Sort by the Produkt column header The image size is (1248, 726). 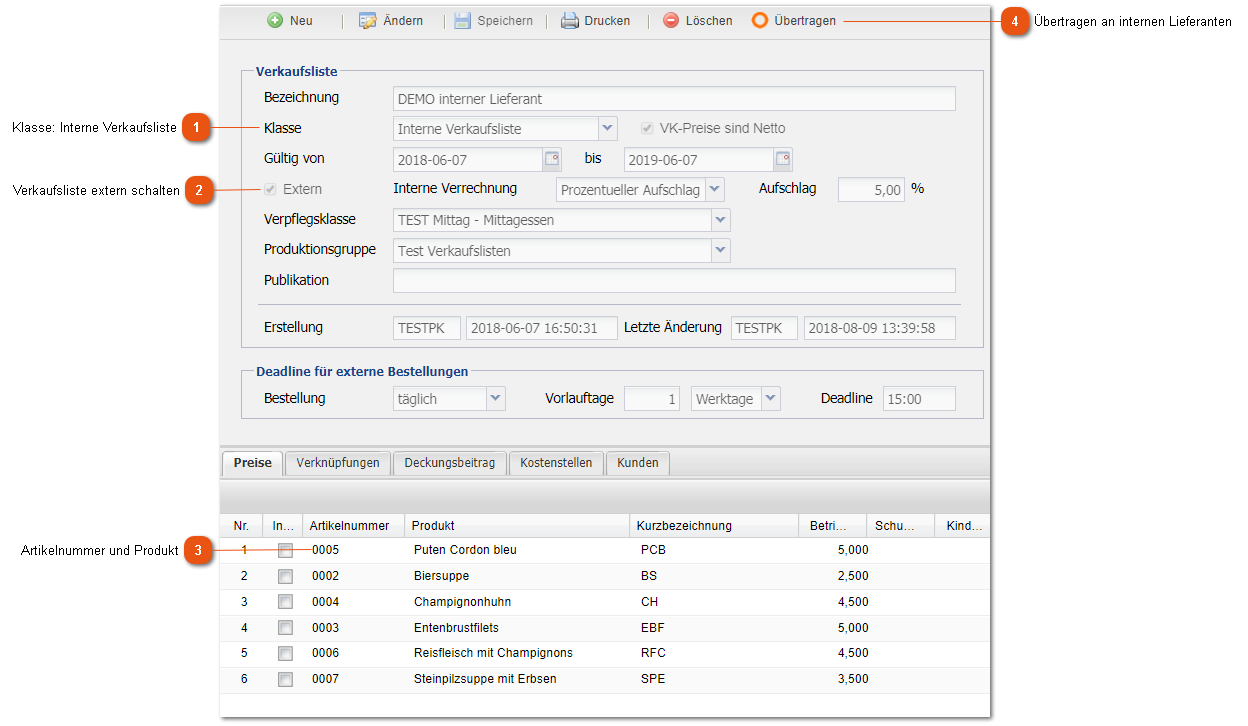(517, 526)
